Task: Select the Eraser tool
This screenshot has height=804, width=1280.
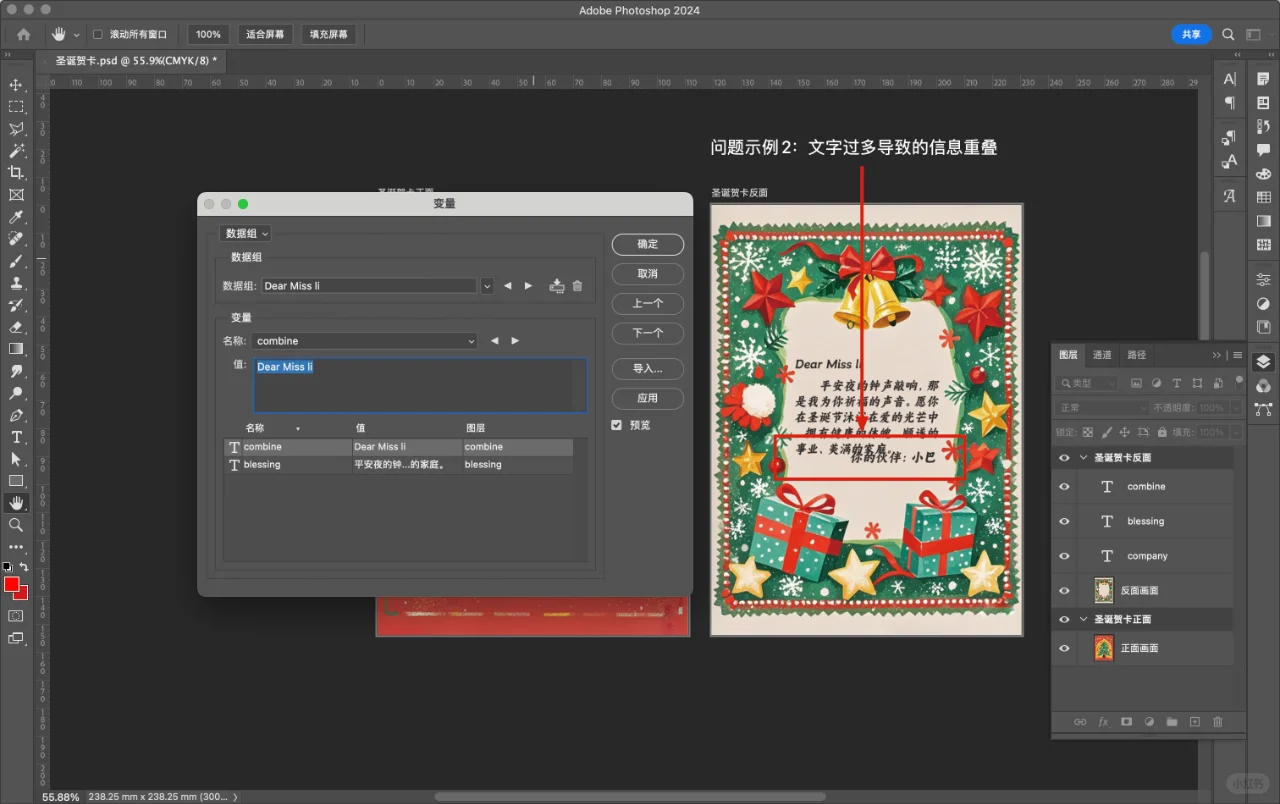Action: click(16, 327)
